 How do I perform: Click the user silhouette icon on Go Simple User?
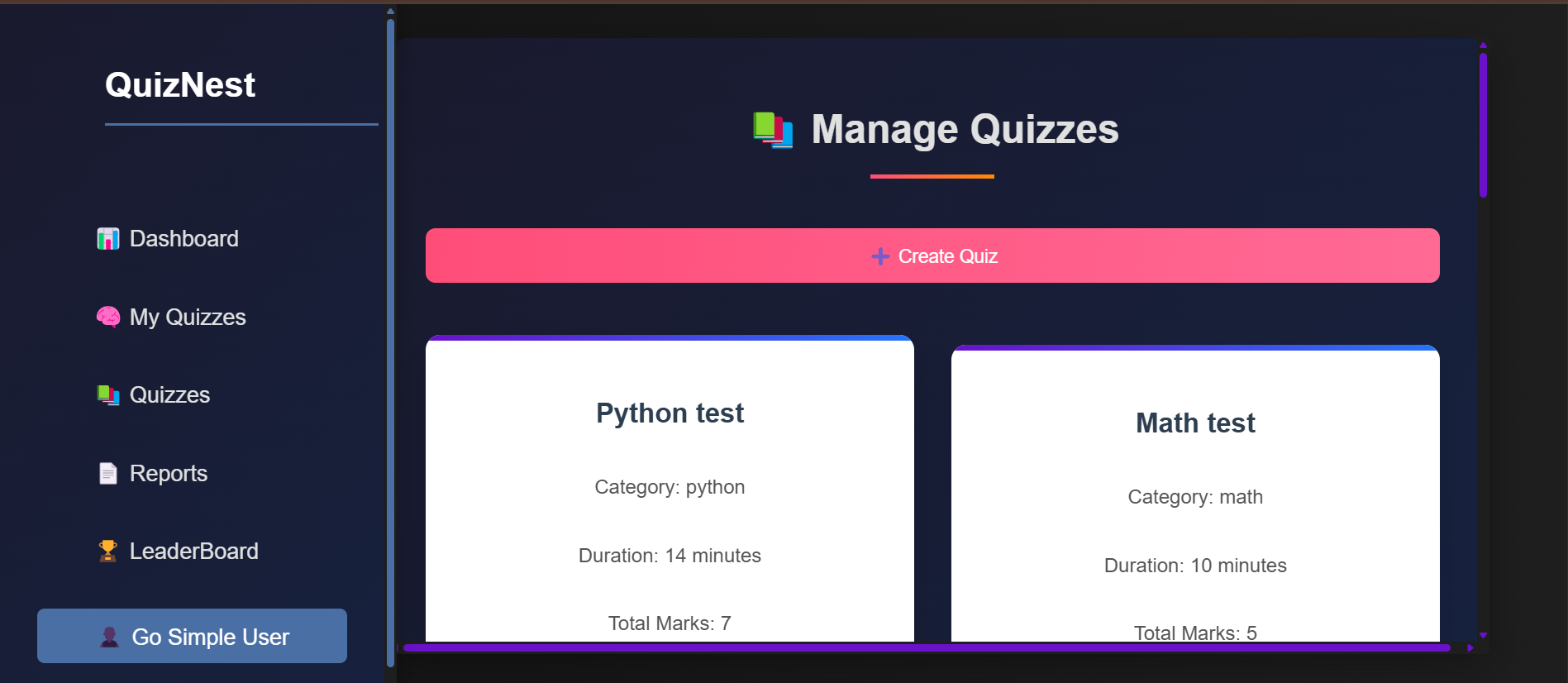point(109,637)
